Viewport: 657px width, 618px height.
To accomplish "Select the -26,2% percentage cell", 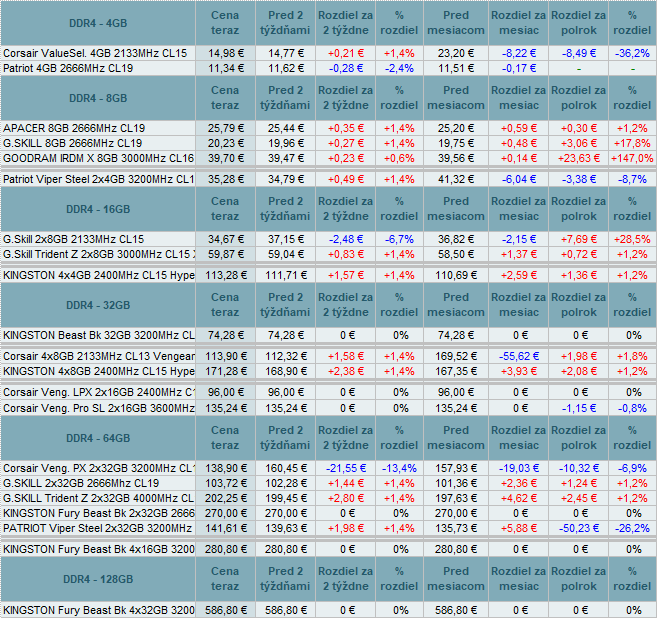I will [632, 528].
